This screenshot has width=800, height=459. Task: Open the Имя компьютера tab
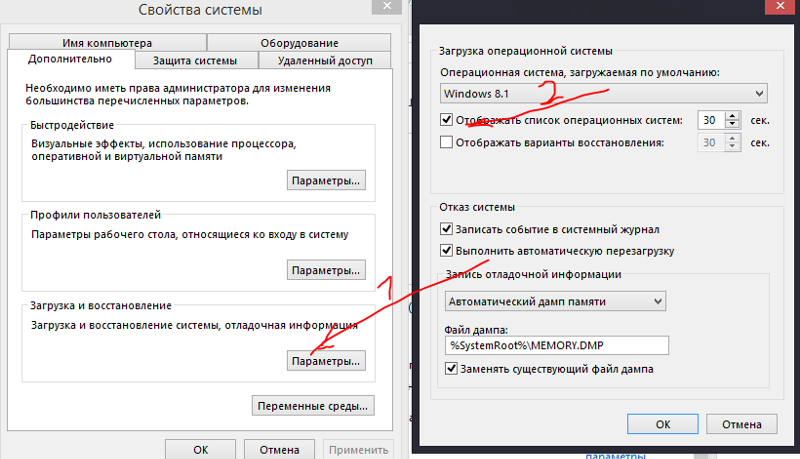click(x=107, y=43)
